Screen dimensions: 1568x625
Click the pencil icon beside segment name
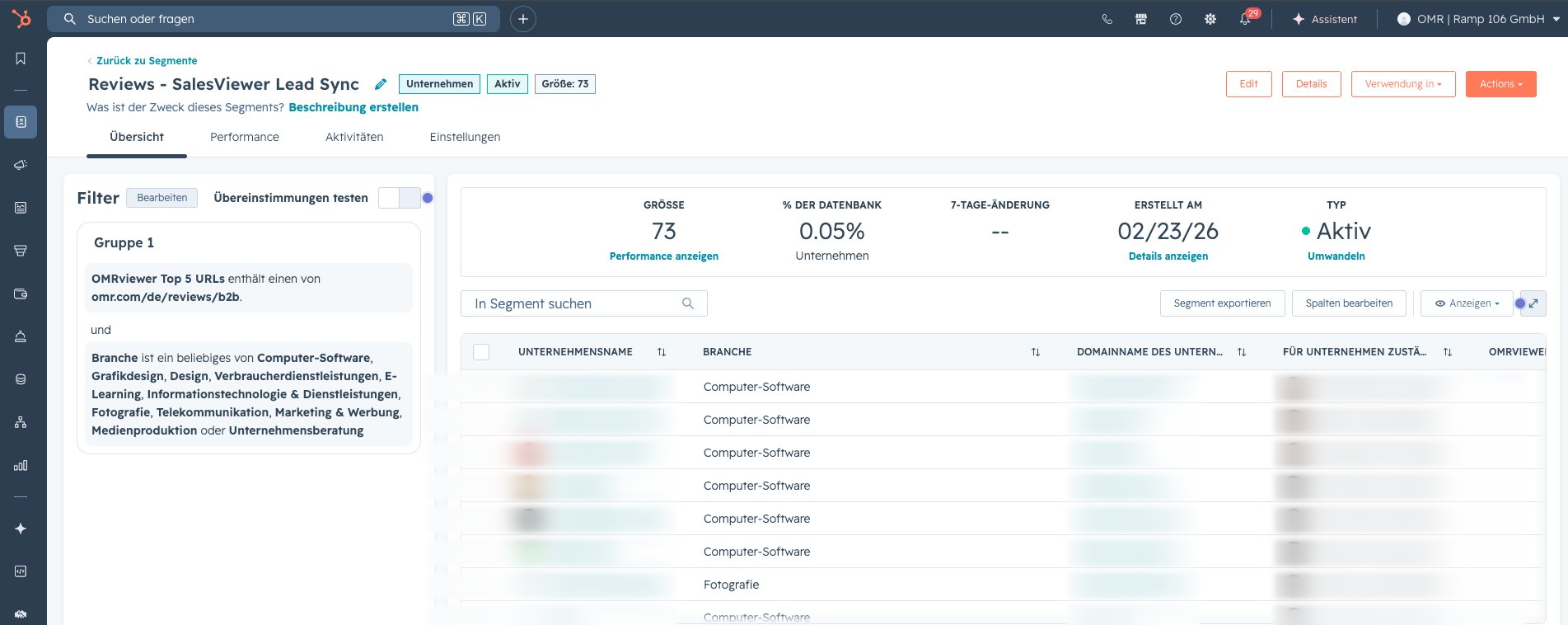[x=381, y=84]
